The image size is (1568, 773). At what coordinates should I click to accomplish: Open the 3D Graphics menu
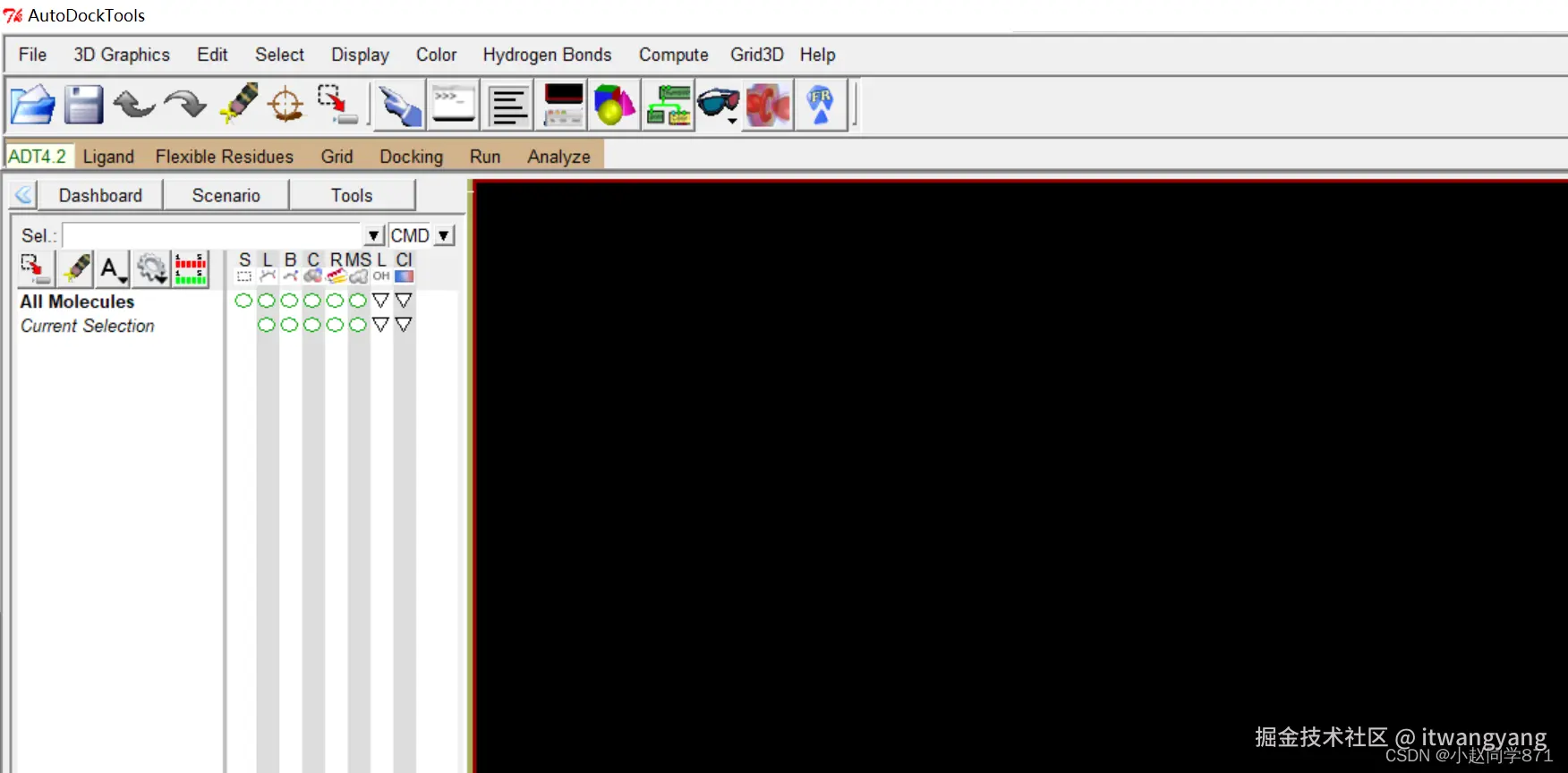click(122, 55)
